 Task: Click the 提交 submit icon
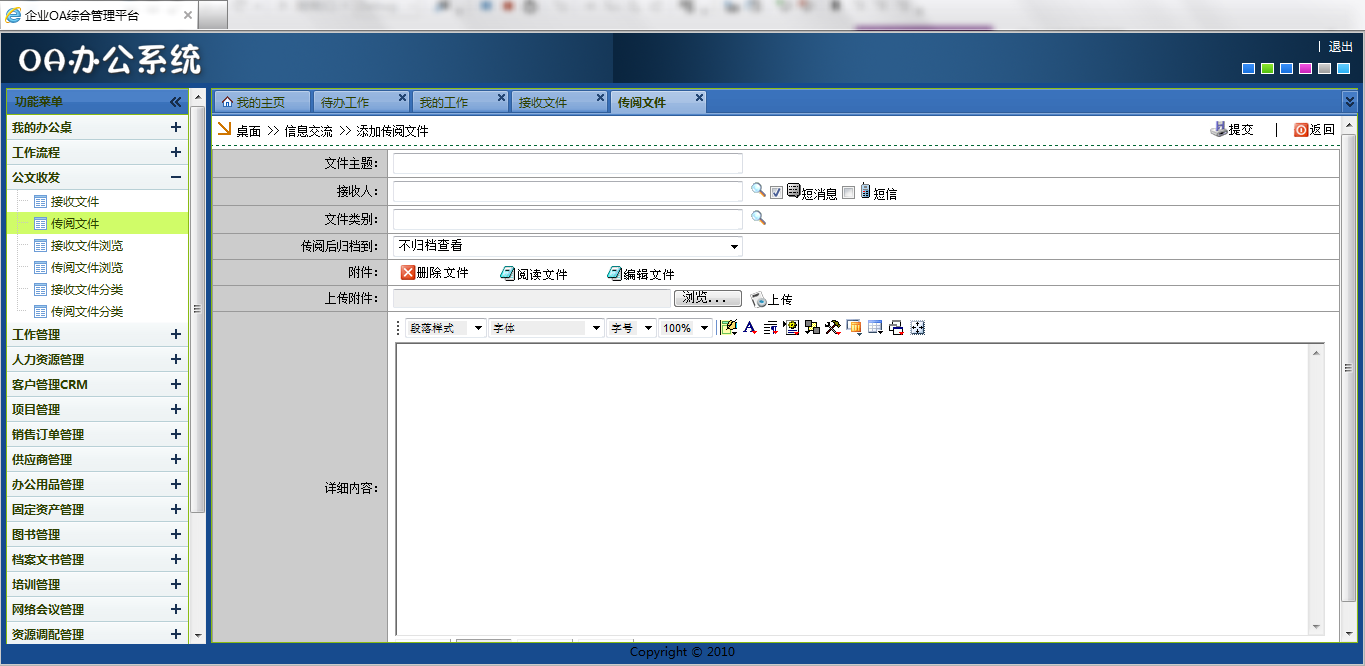(x=1219, y=130)
